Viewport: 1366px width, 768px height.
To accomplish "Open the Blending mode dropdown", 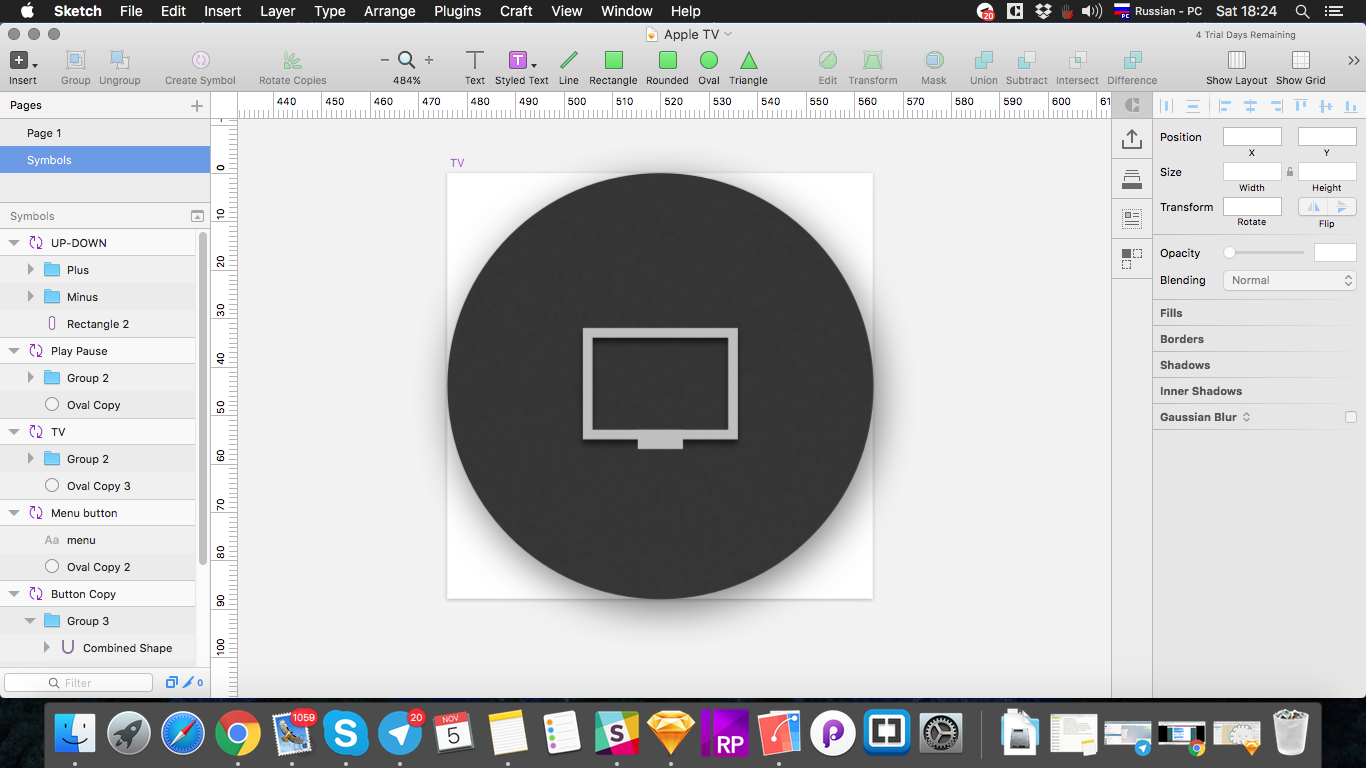I will click(1290, 281).
